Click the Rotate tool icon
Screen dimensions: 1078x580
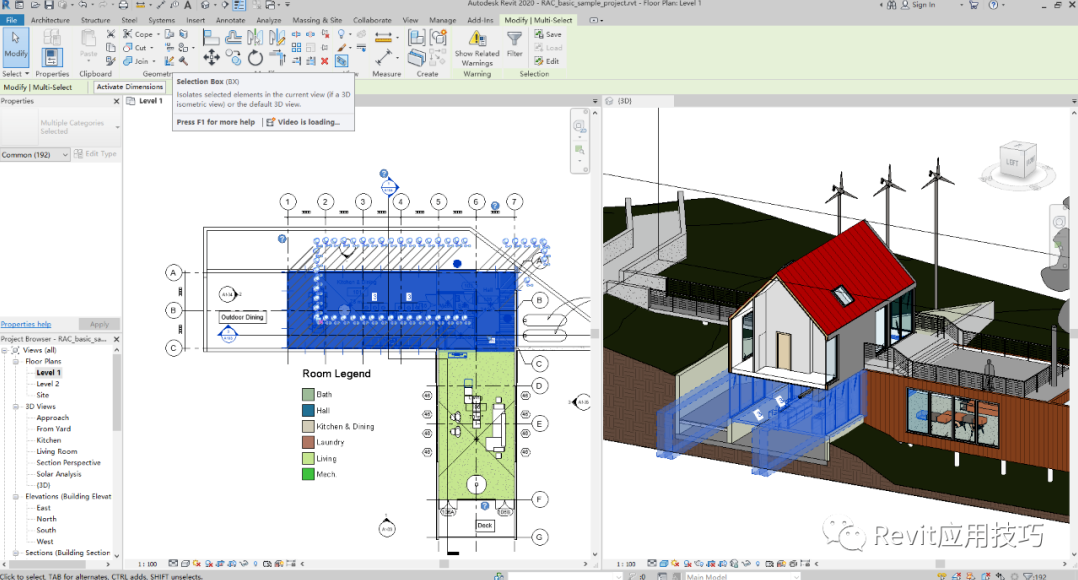255,59
